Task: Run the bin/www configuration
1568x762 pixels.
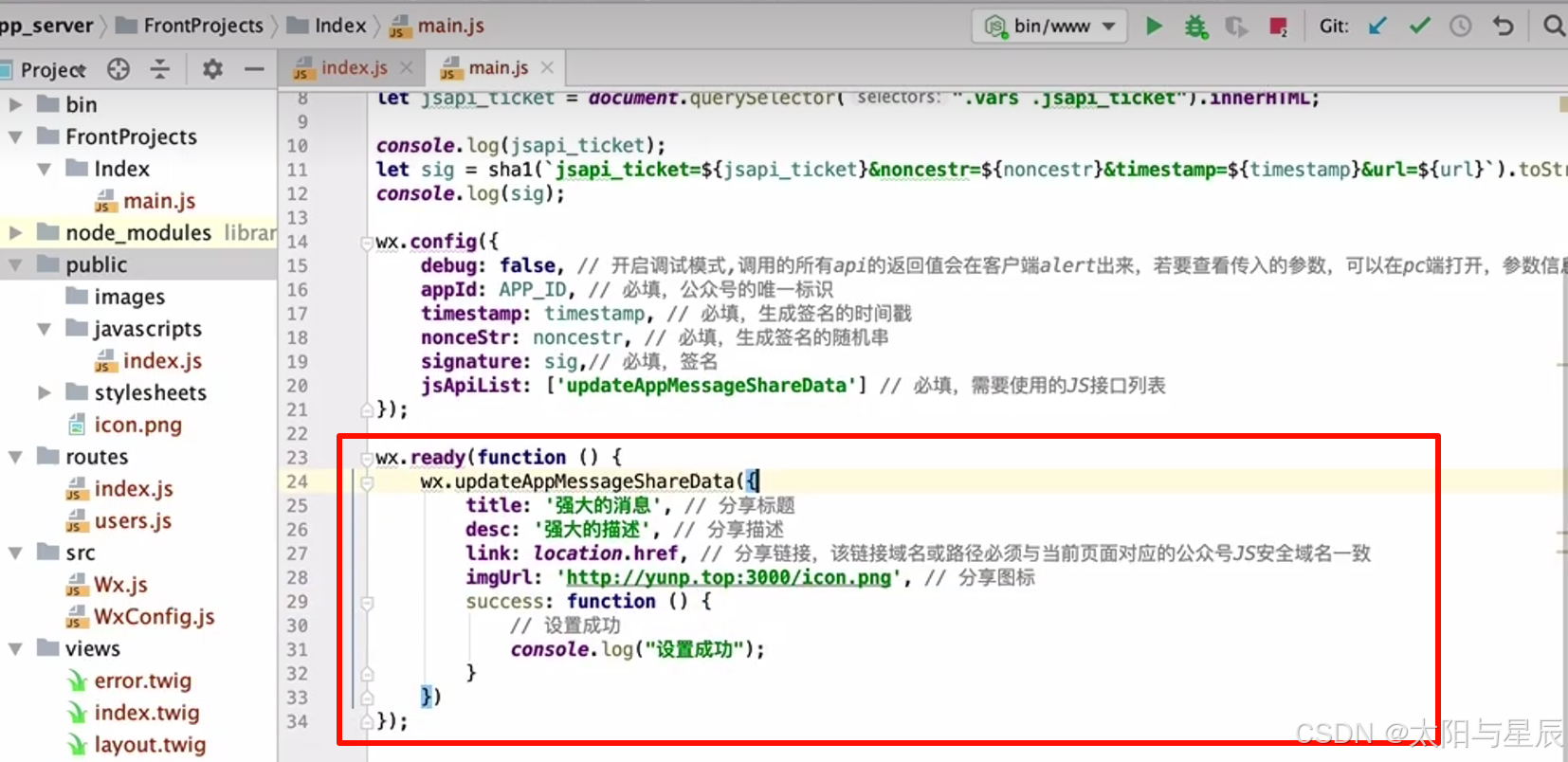Action: (x=1154, y=26)
